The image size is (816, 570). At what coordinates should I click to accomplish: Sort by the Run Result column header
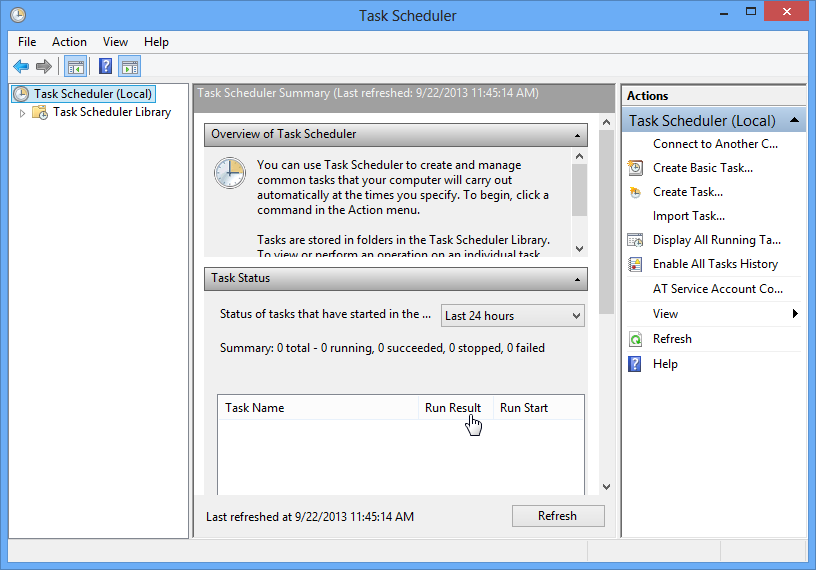tap(453, 408)
